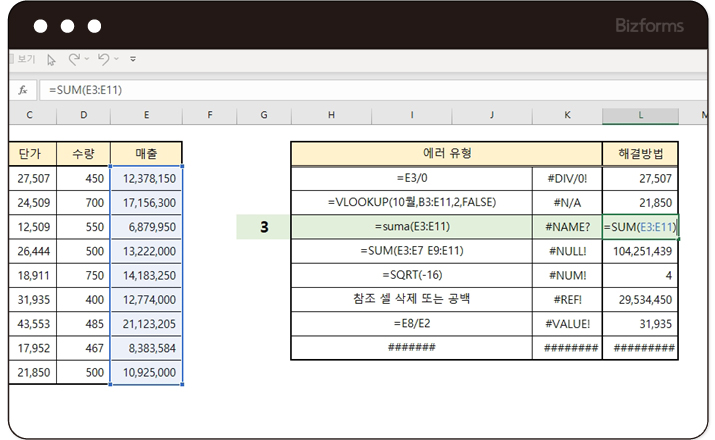Click the =SQRT(-16) cell
715x440 pixels.
[x=412, y=275]
